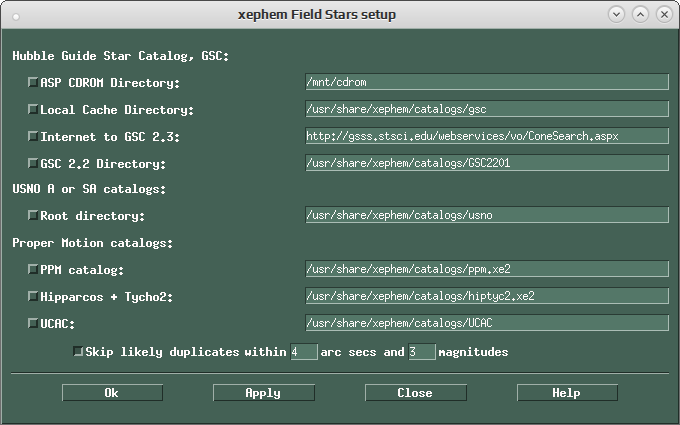Toggle the PPM catalog checkbox

(x=33, y=269)
